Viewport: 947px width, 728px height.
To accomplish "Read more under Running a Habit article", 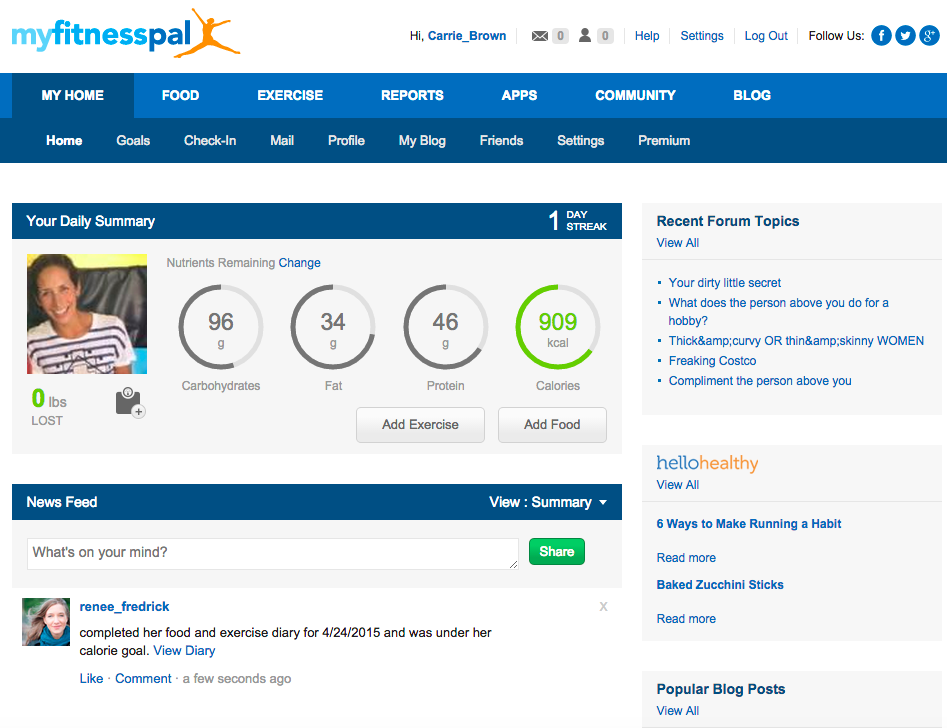I will pos(686,558).
